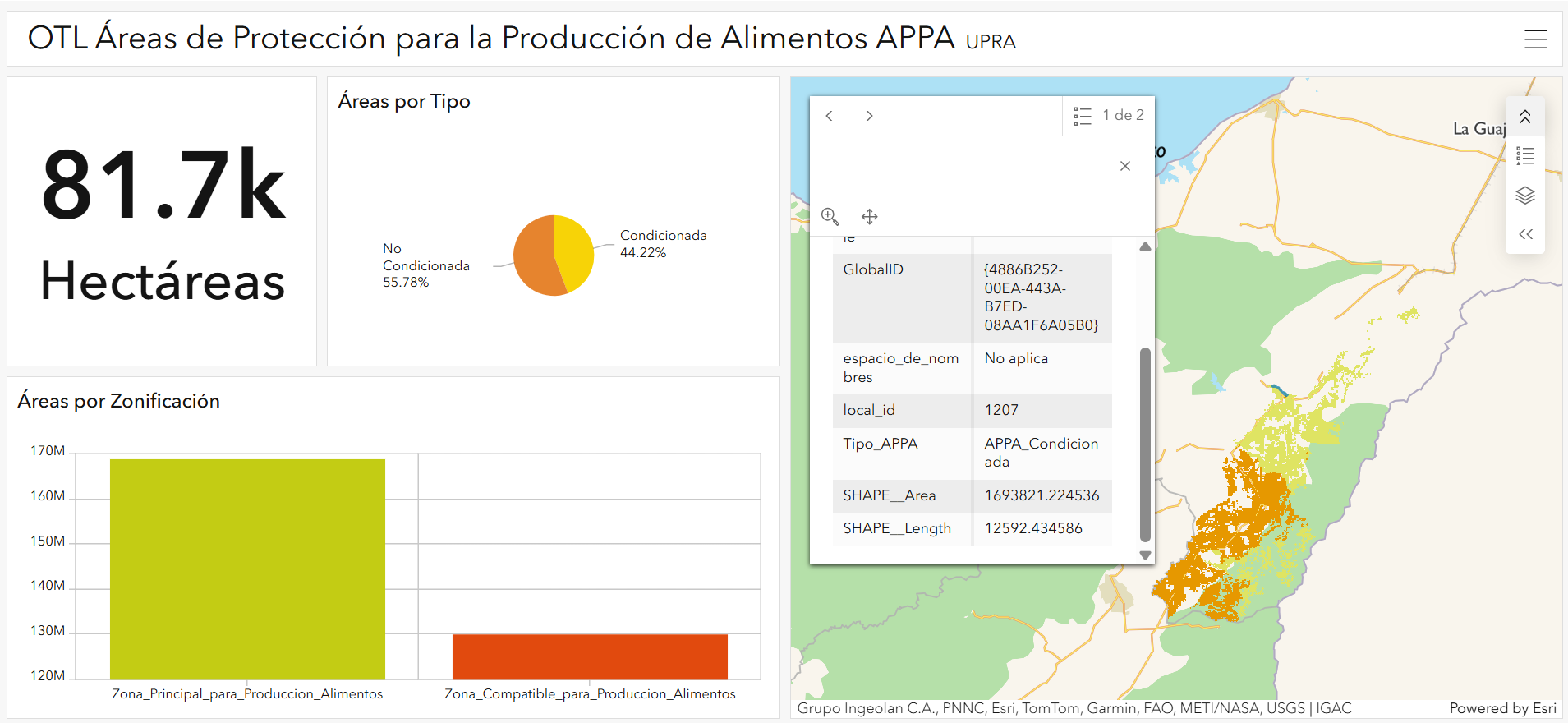This screenshot has width=1568, height=723.
Task: Click the Zona_Compatible orange-red bar
Action: (x=590, y=656)
